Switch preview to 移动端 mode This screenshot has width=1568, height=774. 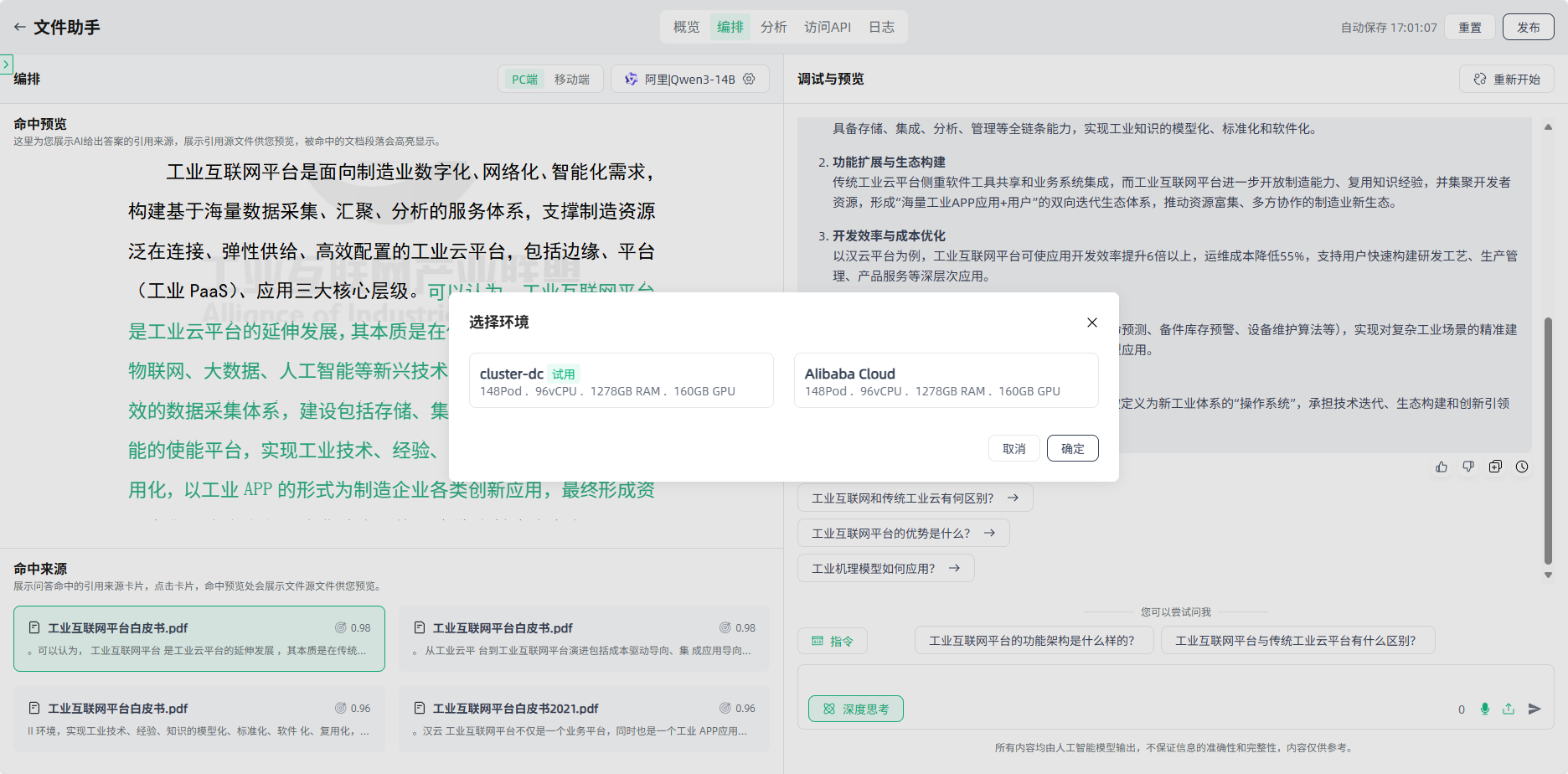point(572,79)
